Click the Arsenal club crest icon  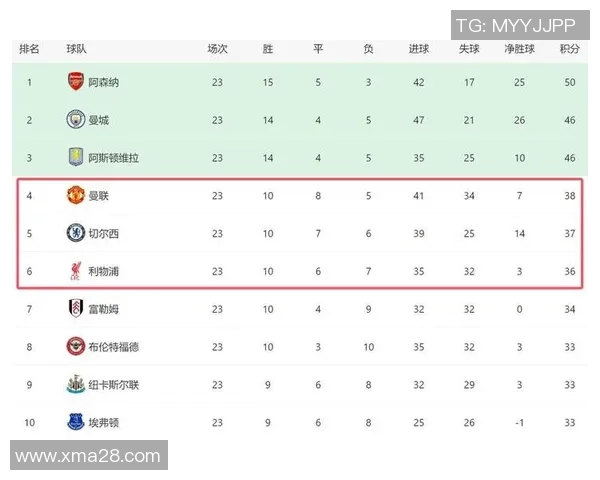coord(76,82)
